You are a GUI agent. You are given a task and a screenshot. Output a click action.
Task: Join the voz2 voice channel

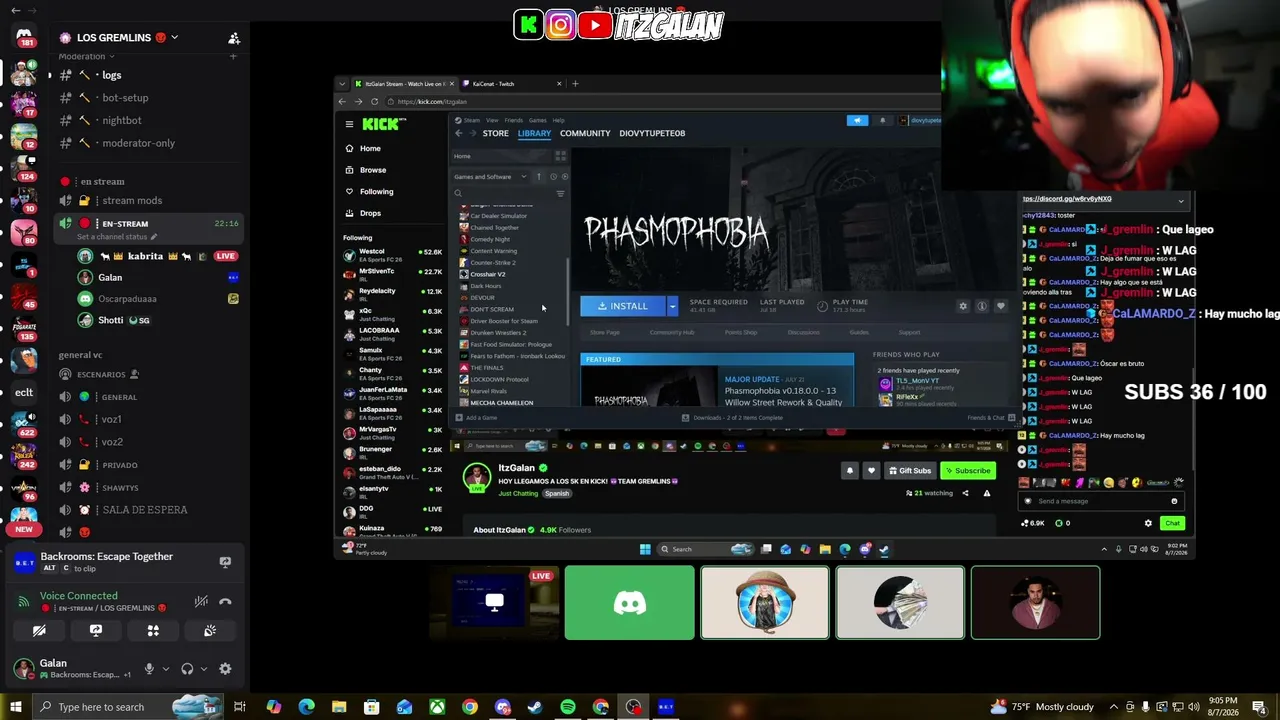[x=148, y=442]
